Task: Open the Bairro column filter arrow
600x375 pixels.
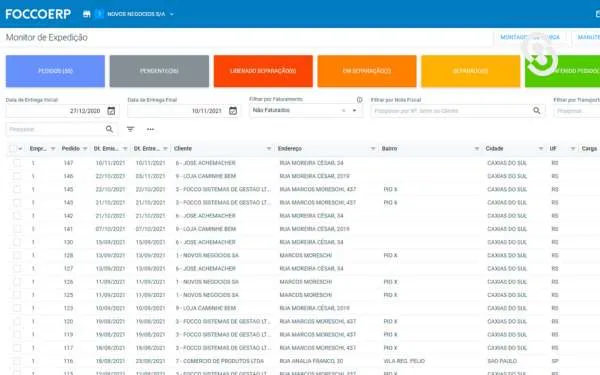Action: point(477,148)
